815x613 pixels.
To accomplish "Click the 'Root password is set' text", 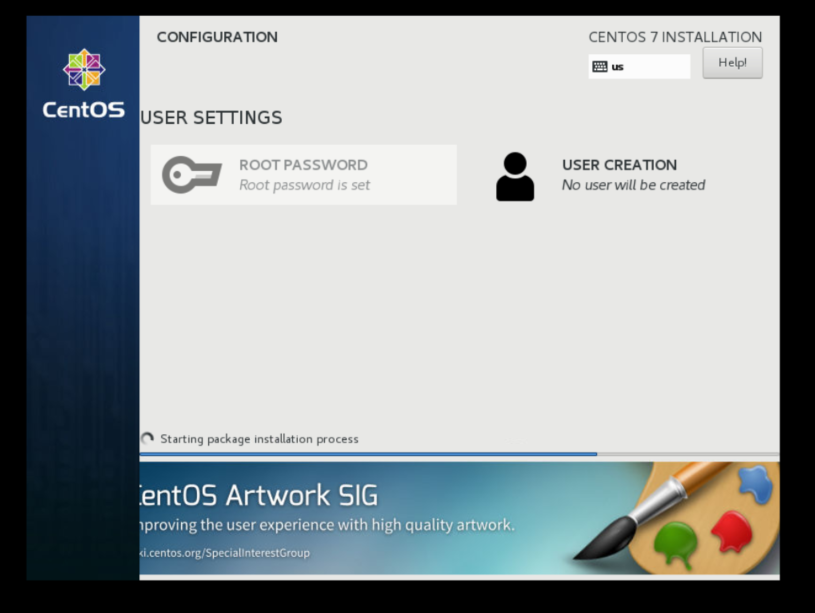I will (305, 185).
